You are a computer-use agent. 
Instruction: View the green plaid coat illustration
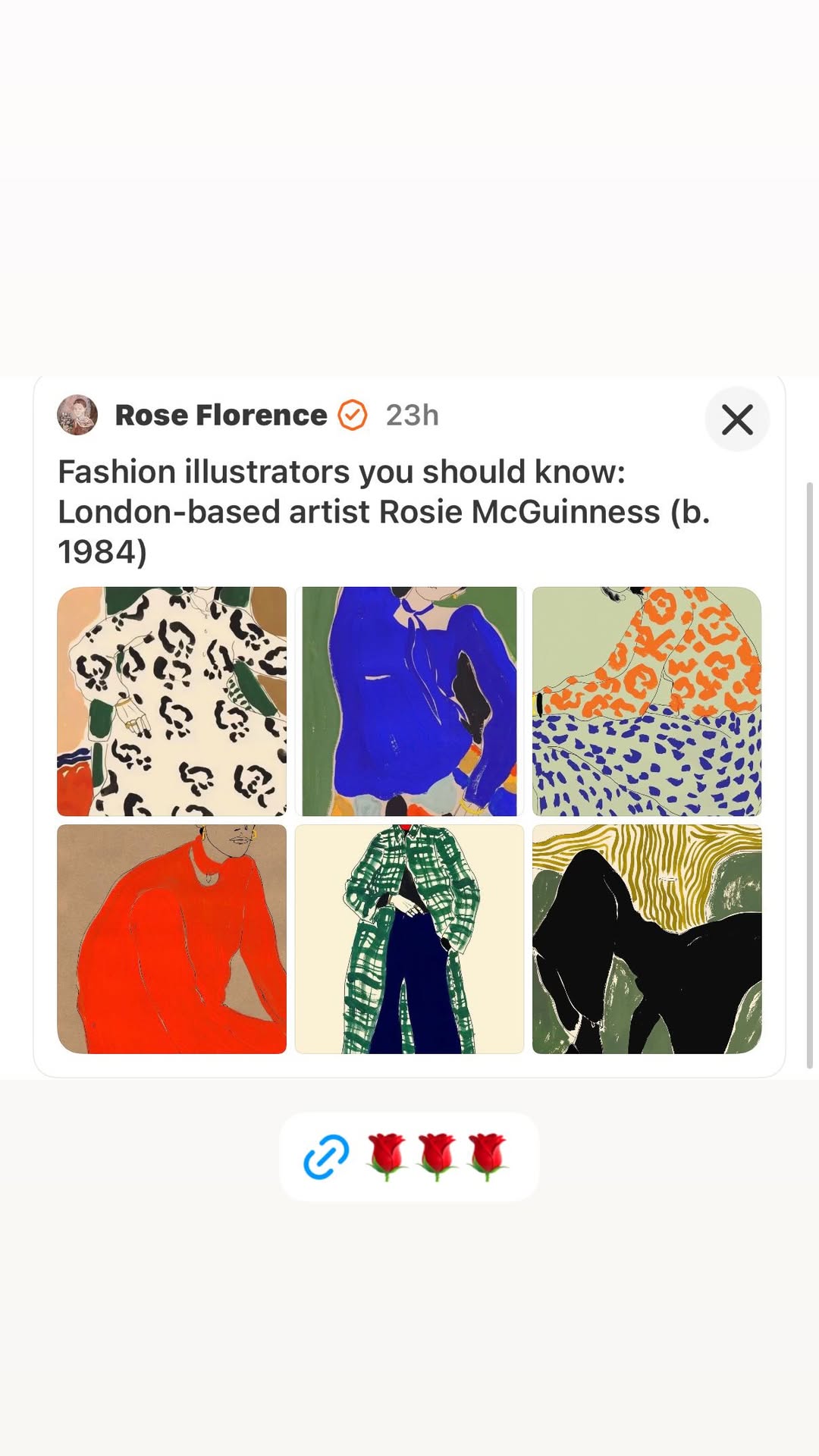409,939
